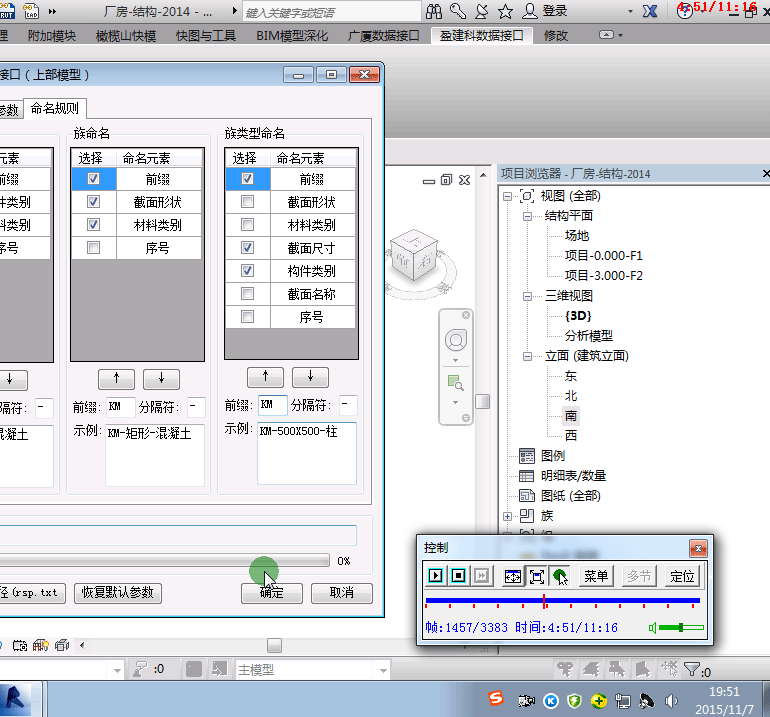Click the 确定 button
Image resolution: width=770 pixels, height=717 pixels.
pyautogui.click(x=271, y=592)
